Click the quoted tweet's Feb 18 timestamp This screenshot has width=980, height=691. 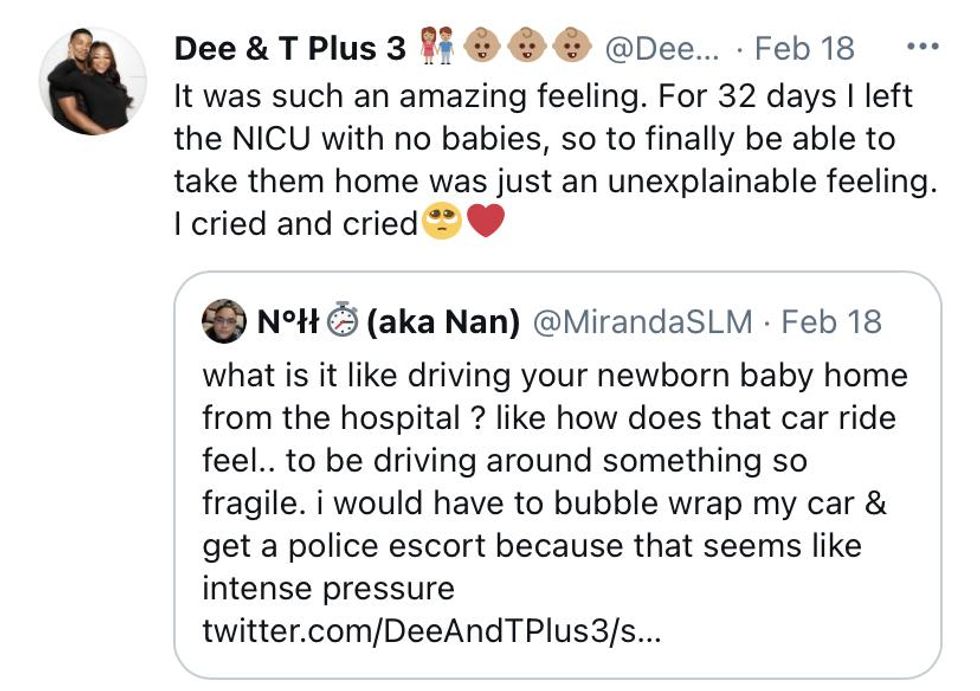point(831,322)
